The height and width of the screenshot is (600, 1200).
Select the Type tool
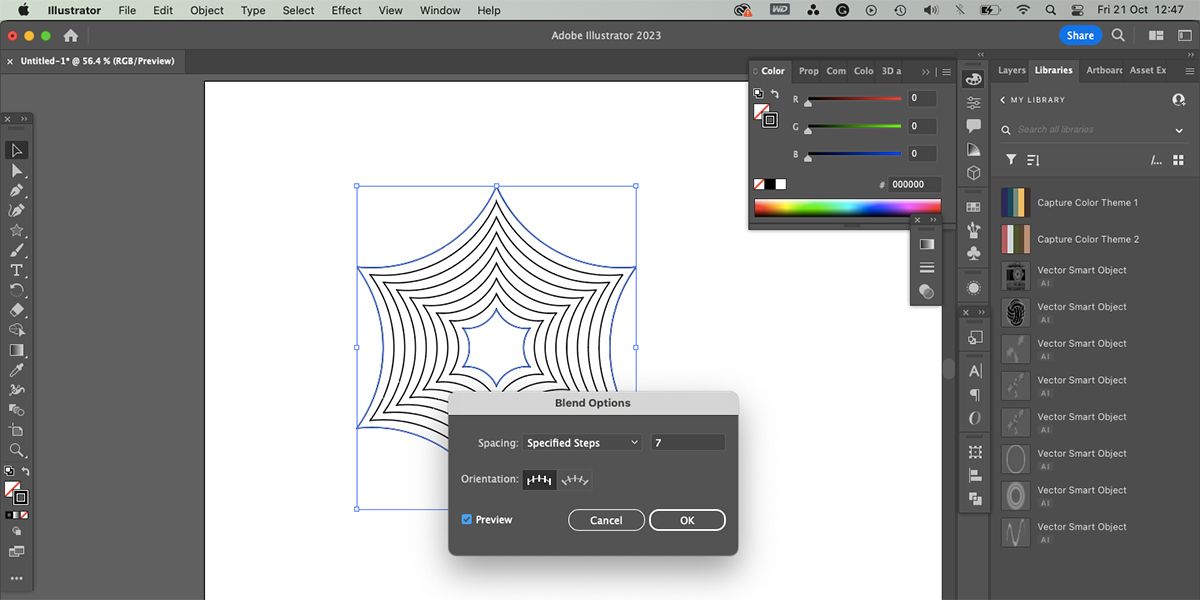[x=16, y=270]
